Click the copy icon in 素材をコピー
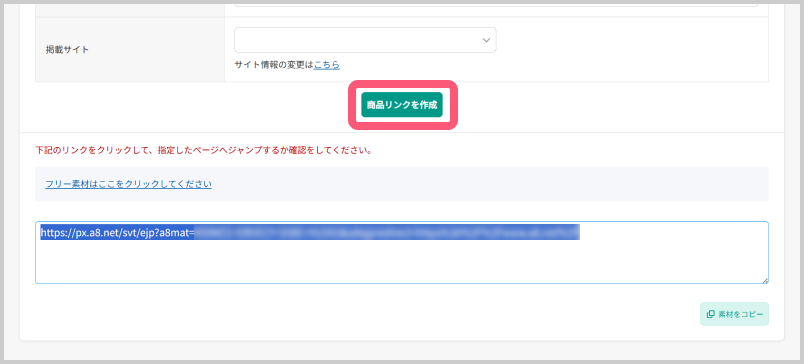Viewport: 804px width, 364px height. (x=711, y=314)
